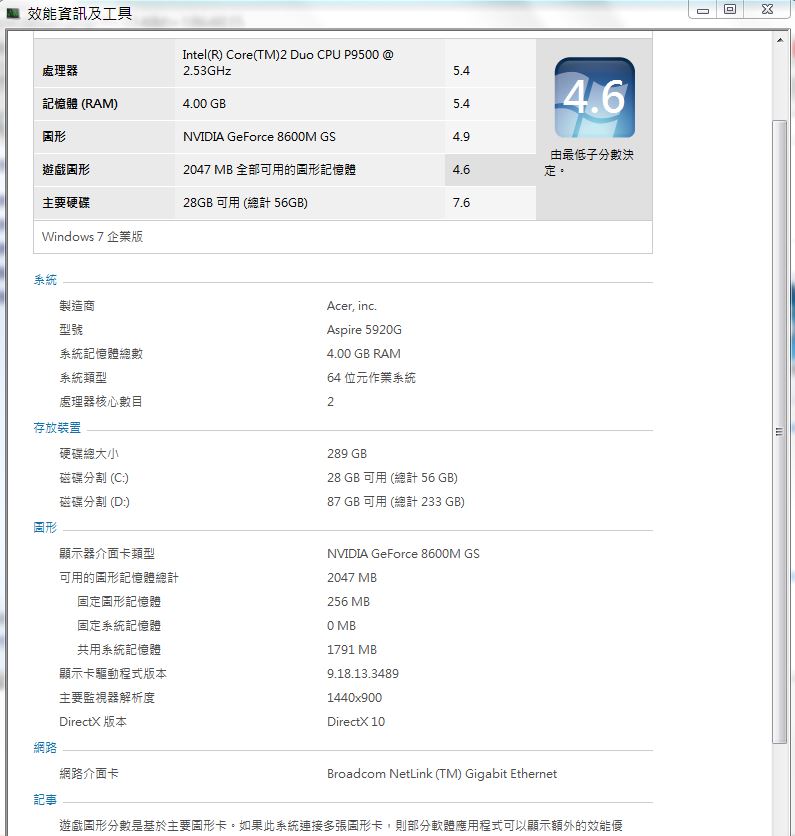This screenshot has width=795, height=836.
Task: Click the 型號 label
Action: (x=71, y=329)
